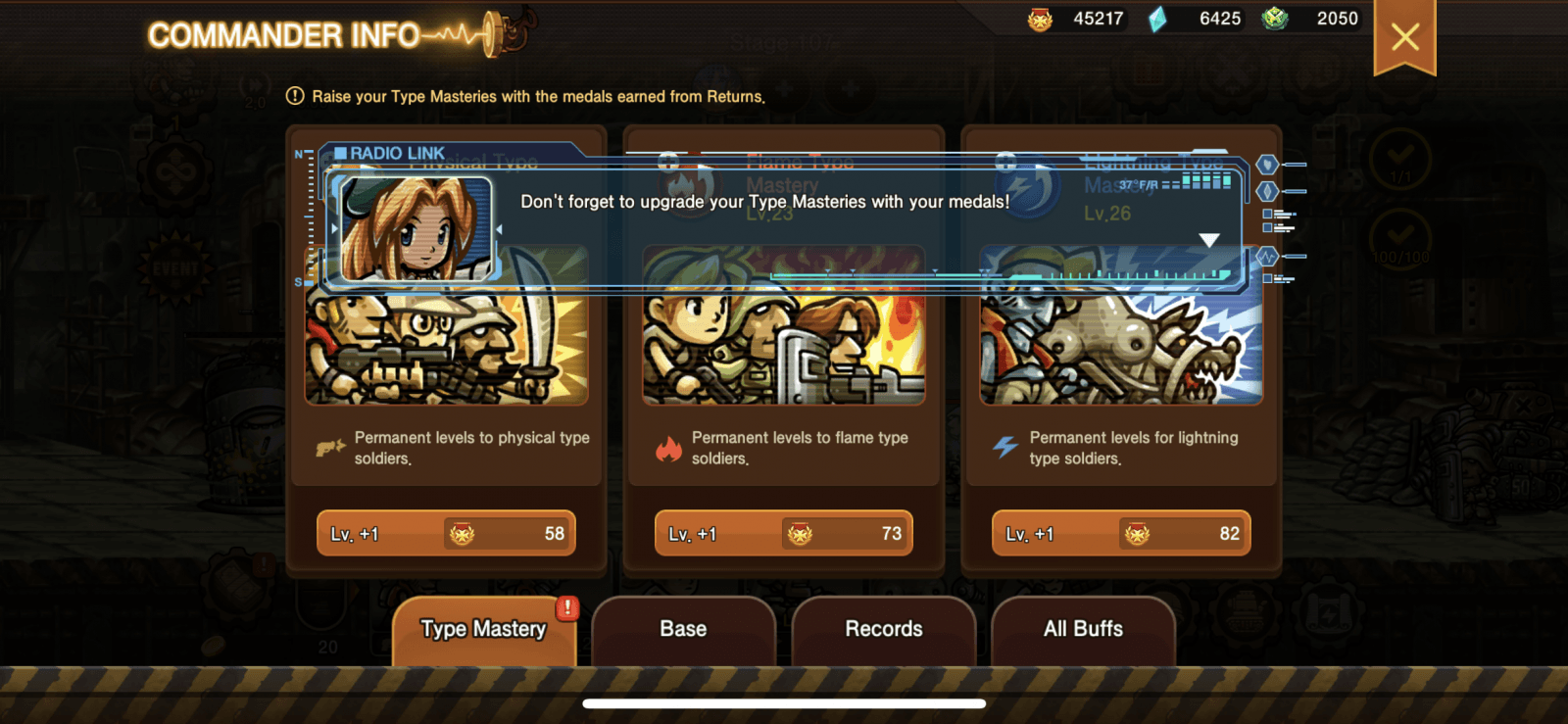Upgrade physical type mastery for 58 medals

click(x=446, y=534)
